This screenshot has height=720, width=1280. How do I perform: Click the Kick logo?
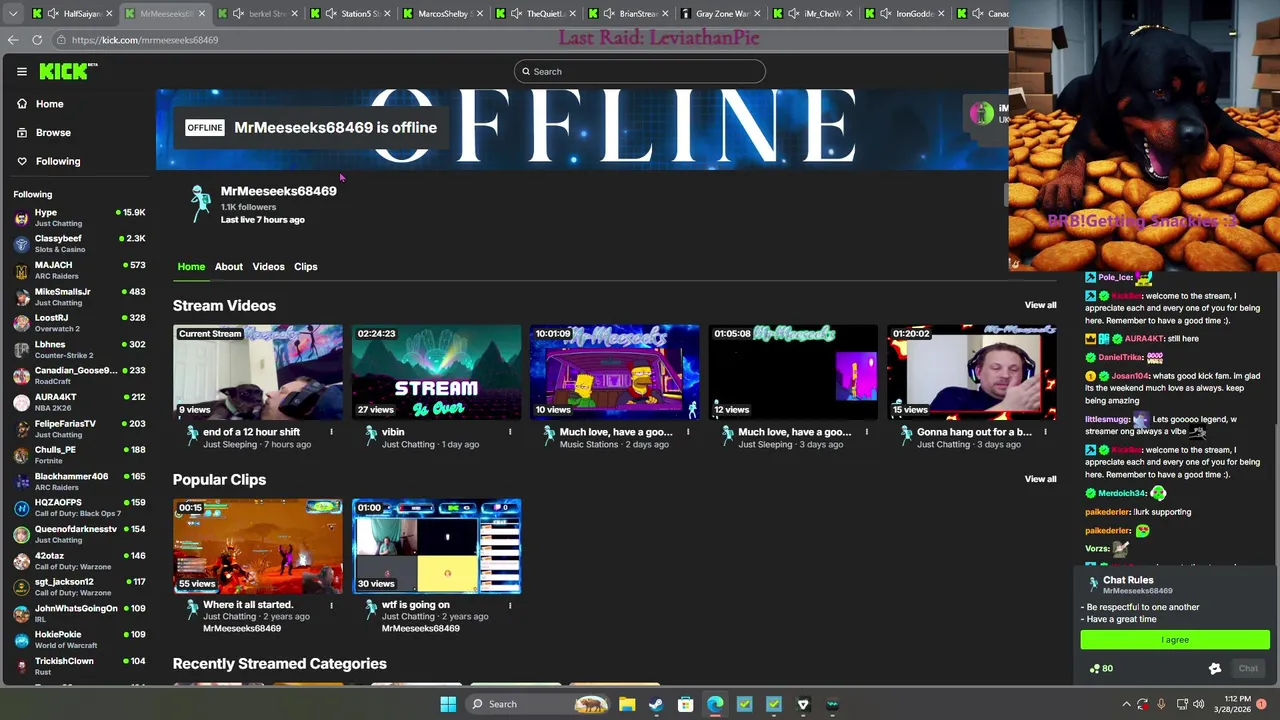[68, 71]
